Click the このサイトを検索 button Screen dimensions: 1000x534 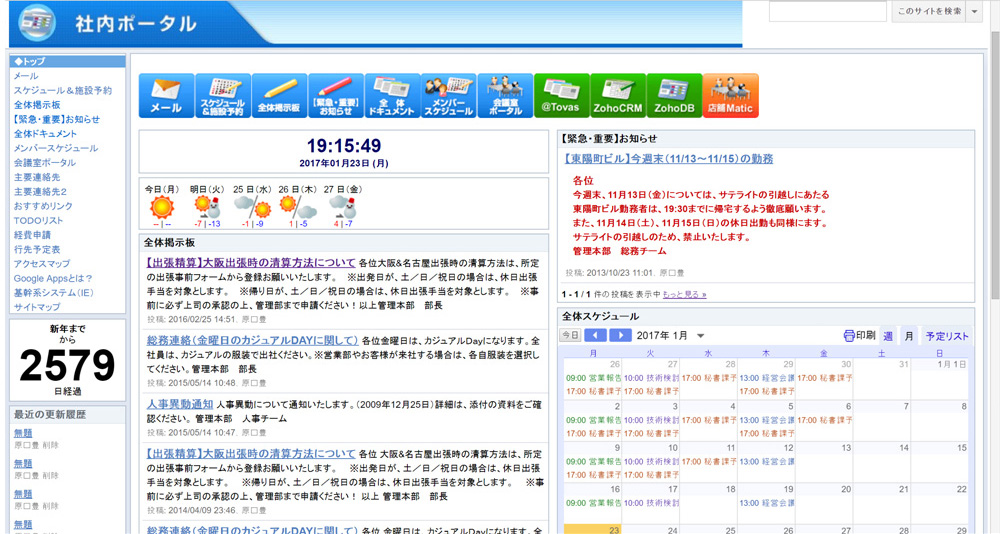tap(929, 11)
